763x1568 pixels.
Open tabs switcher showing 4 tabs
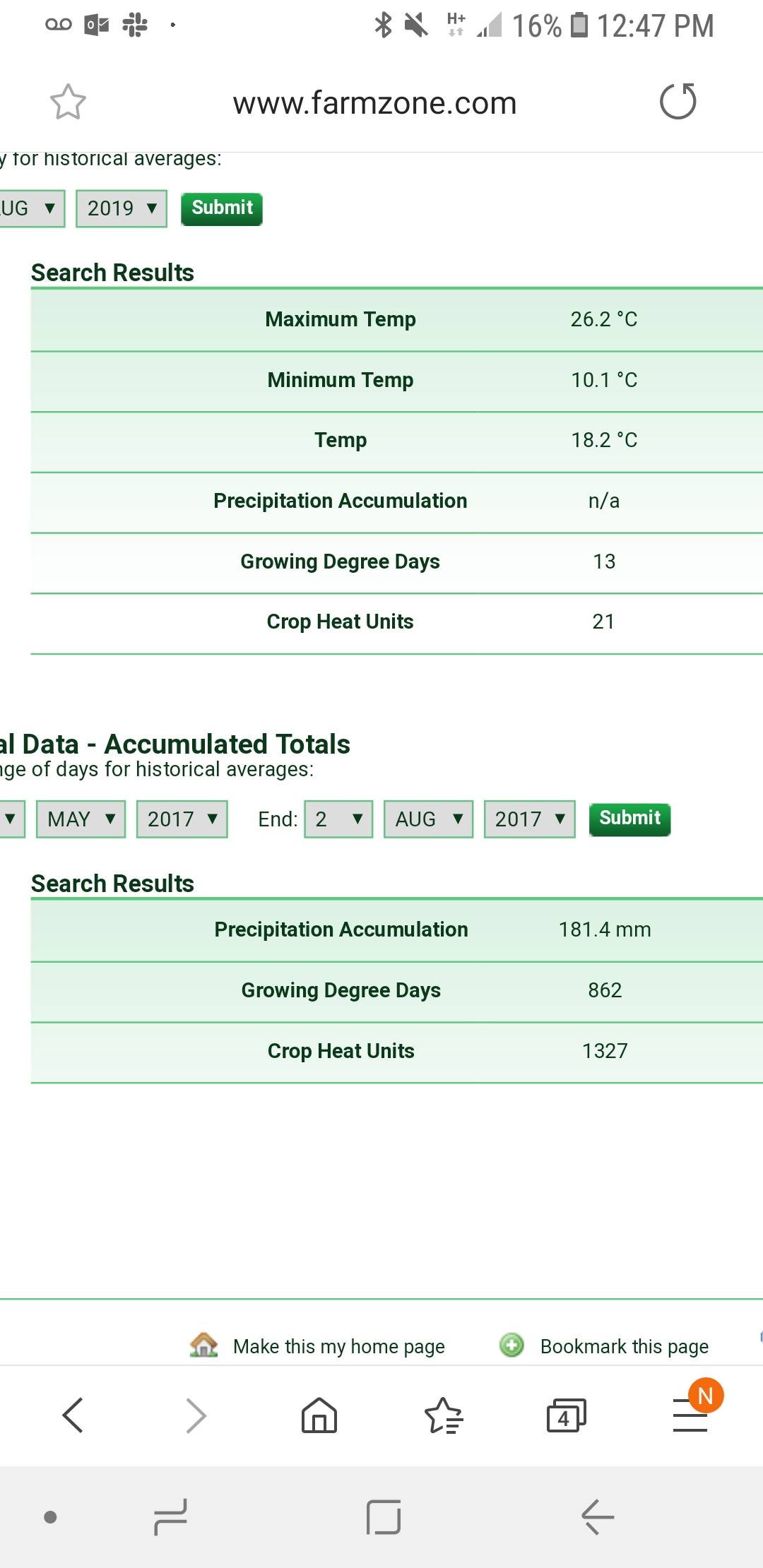(567, 1415)
